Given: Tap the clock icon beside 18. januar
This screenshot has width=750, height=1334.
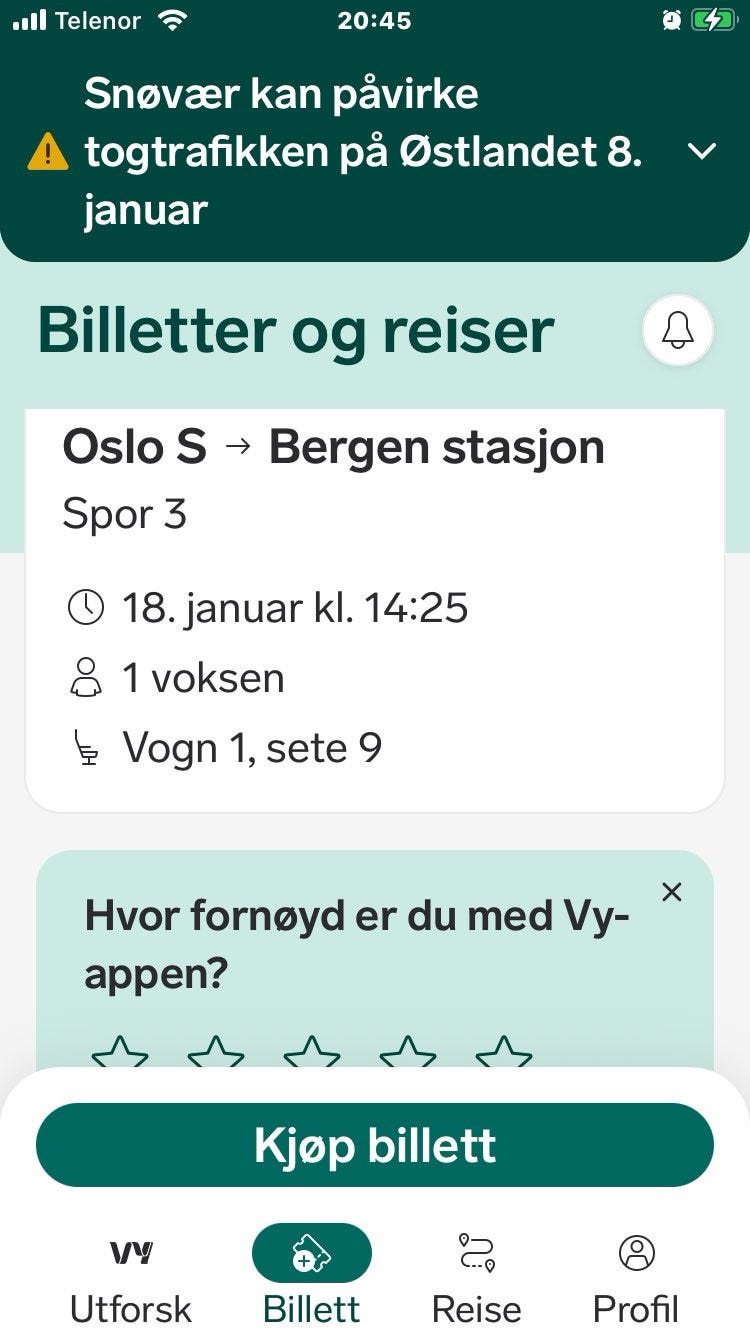Looking at the screenshot, I should click(85, 607).
